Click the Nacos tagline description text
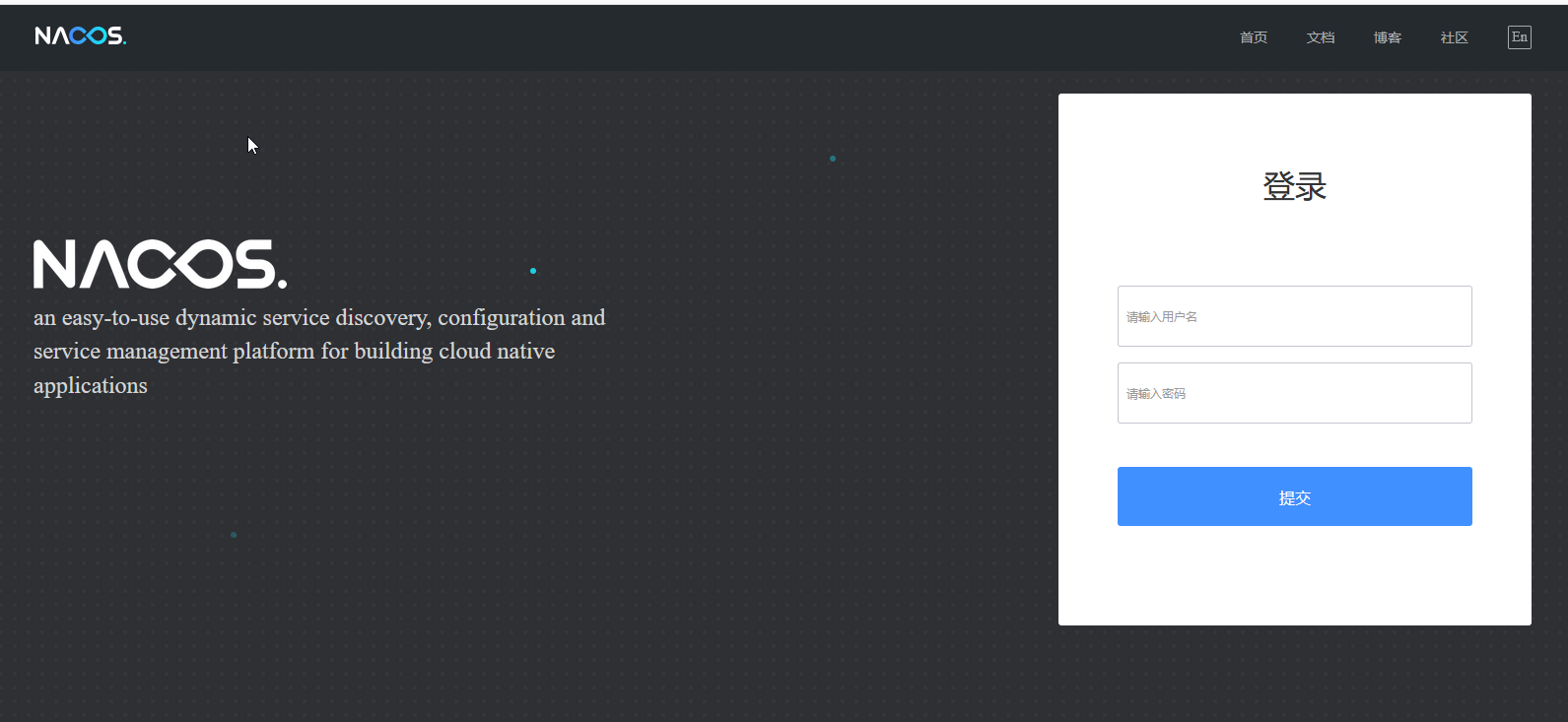This screenshot has width=1568, height=722. tap(319, 352)
